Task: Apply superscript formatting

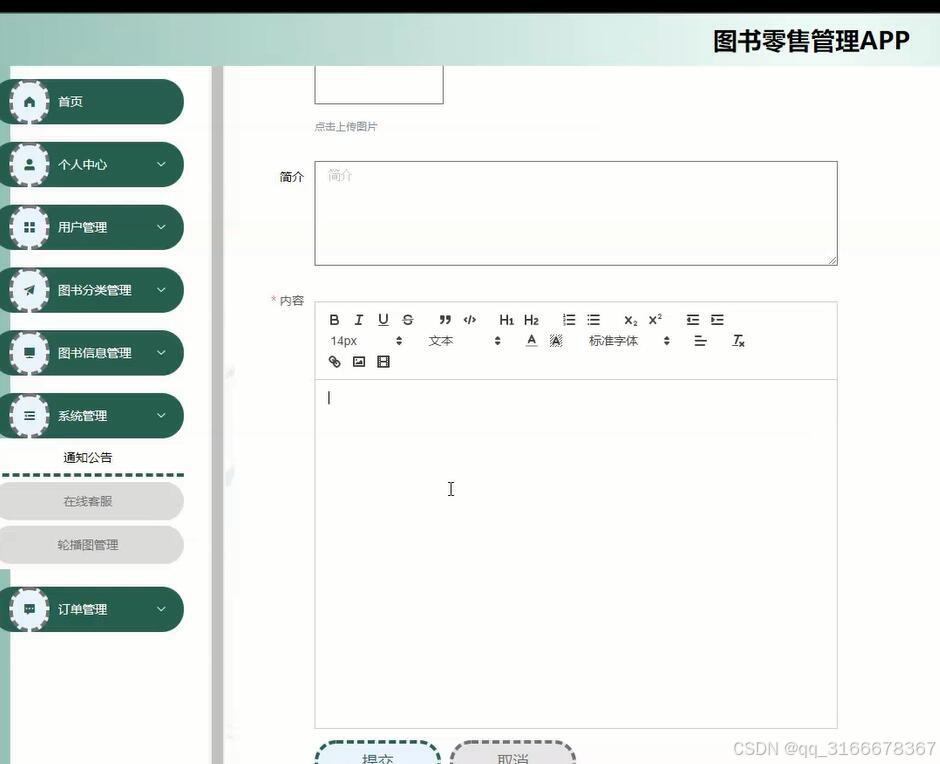Action: [655, 319]
